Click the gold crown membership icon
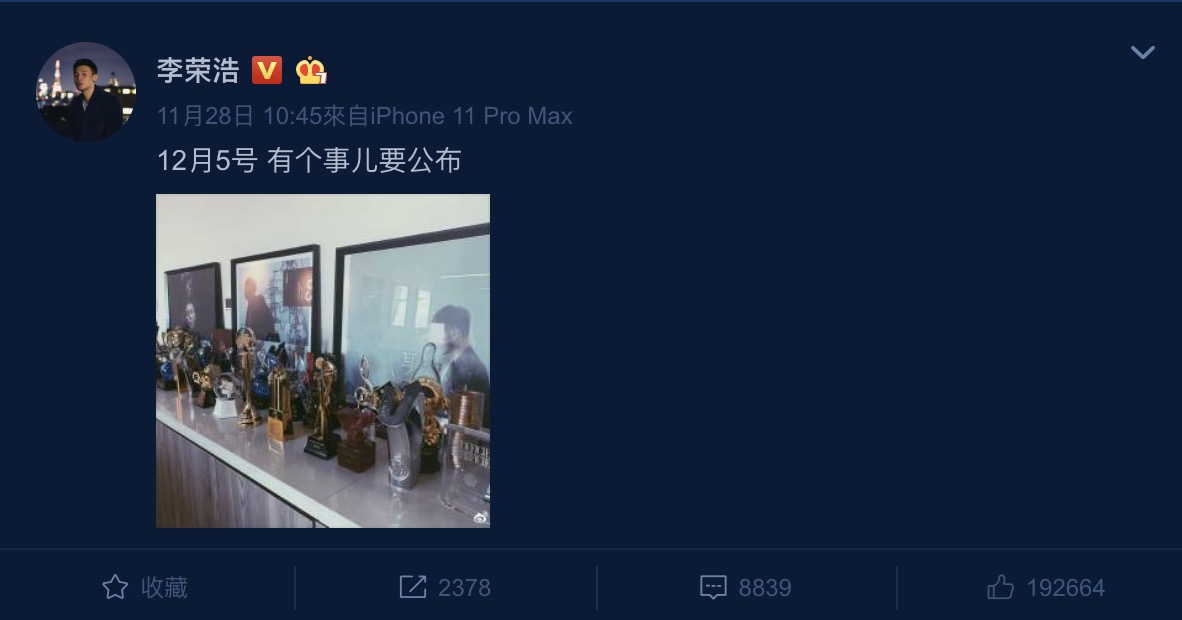The width and height of the screenshot is (1182, 620). [x=311, y=71]
